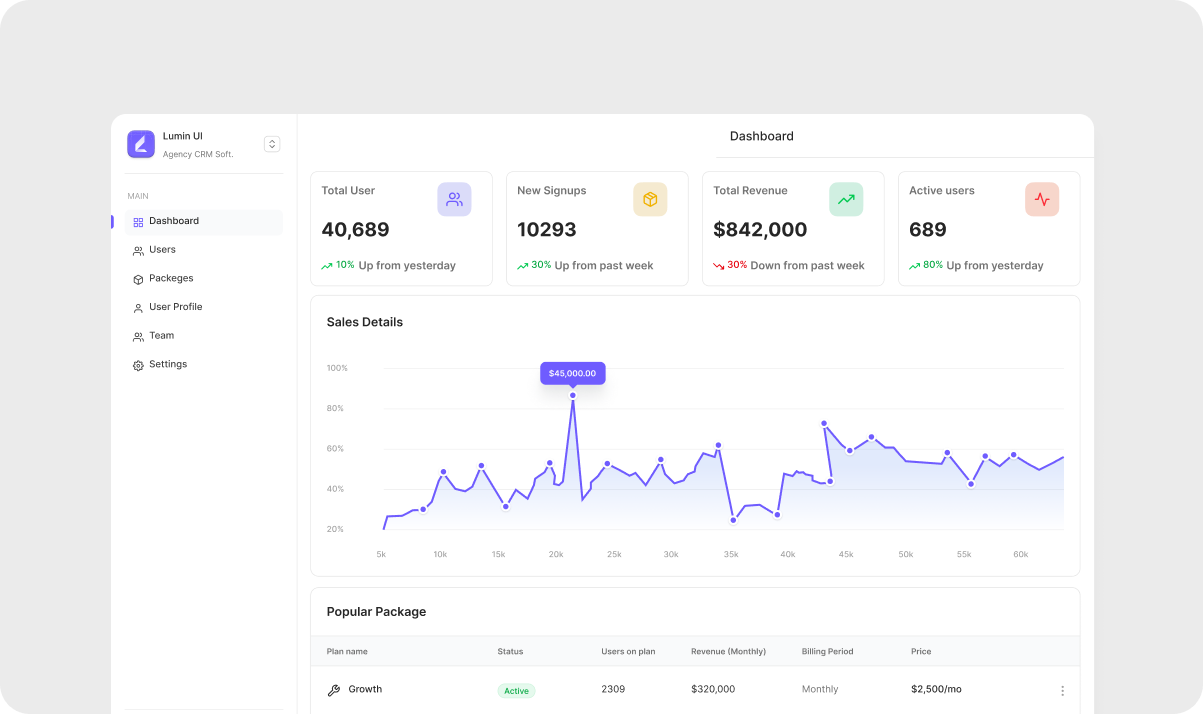Click the Active users pulse icon
This screenshot has height=714, width=1203.
(x=1042, y=199)
